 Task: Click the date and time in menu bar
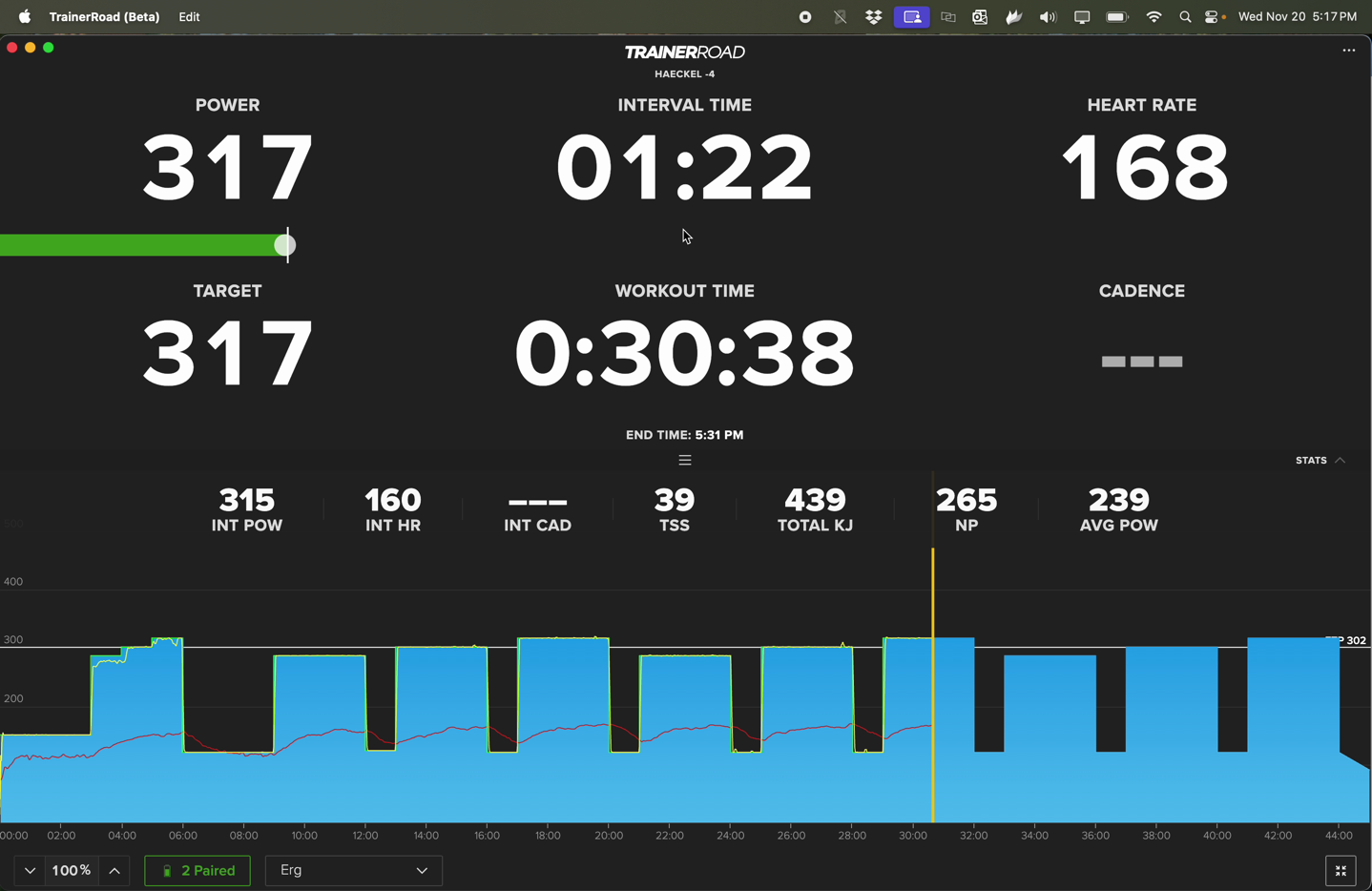[1298, 16]
